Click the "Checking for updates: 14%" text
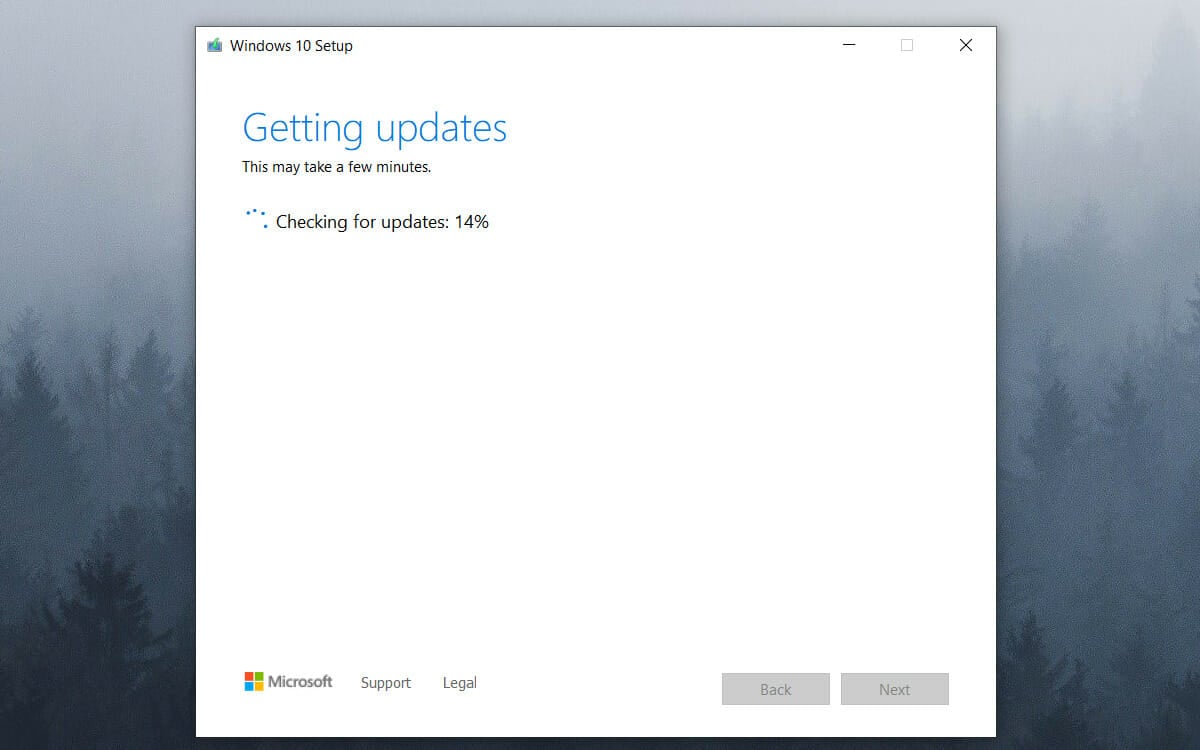 click(x=382, y=222)
